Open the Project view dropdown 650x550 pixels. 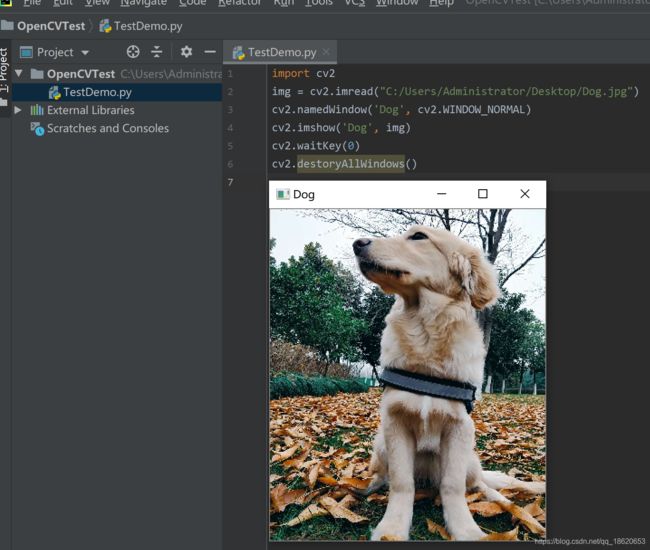tap(85, 53)
